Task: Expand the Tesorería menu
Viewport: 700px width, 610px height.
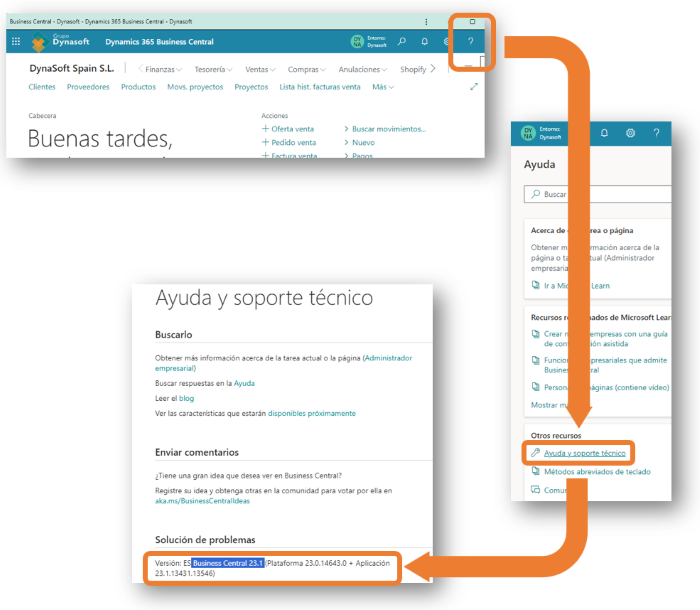Action: pyautogui.click(x=213, y=69)
